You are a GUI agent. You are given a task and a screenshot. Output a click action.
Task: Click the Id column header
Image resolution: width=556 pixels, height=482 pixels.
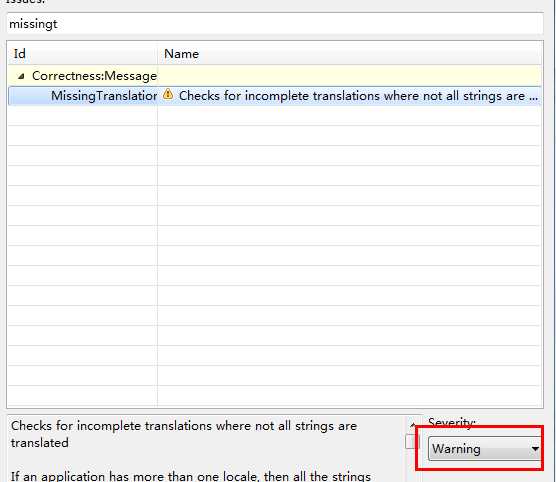pos(82,54)
